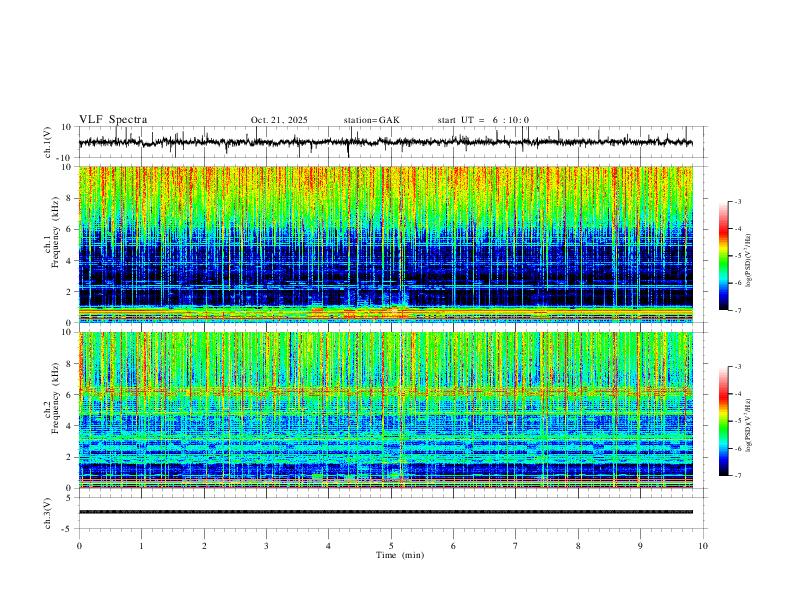Click the upper colour bar's log(PSD) label

[x=749, y=260]
